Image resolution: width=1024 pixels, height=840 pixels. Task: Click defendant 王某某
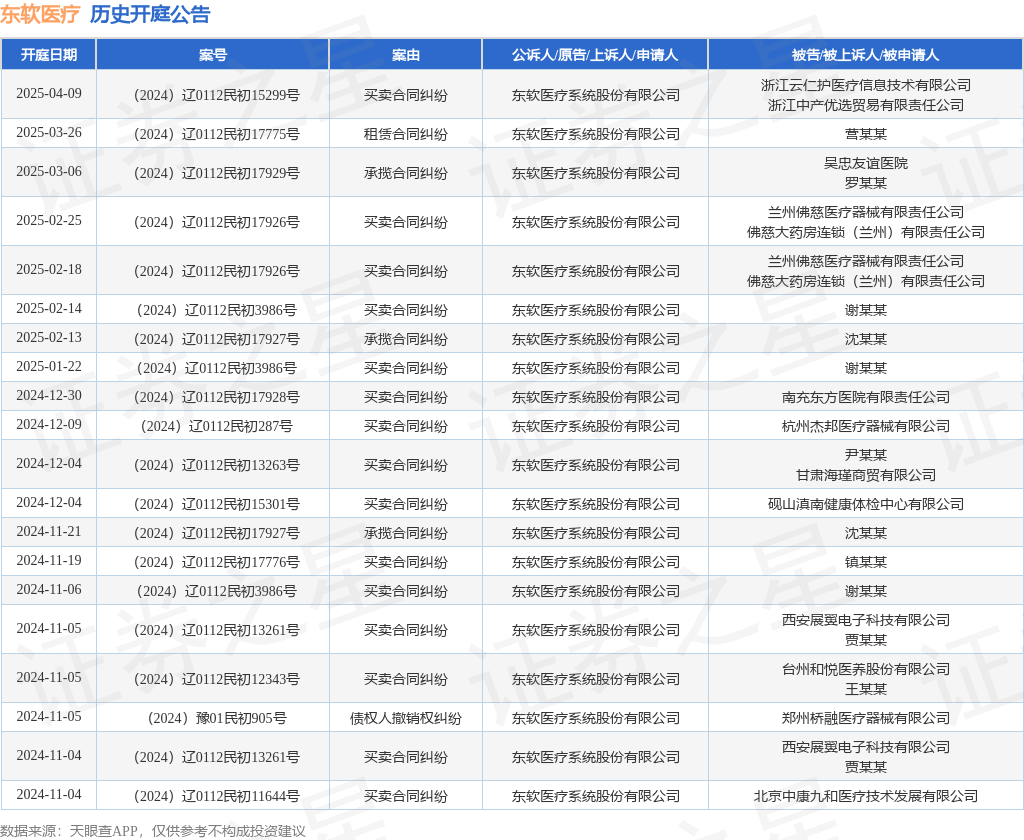click(x=865, y=689)
